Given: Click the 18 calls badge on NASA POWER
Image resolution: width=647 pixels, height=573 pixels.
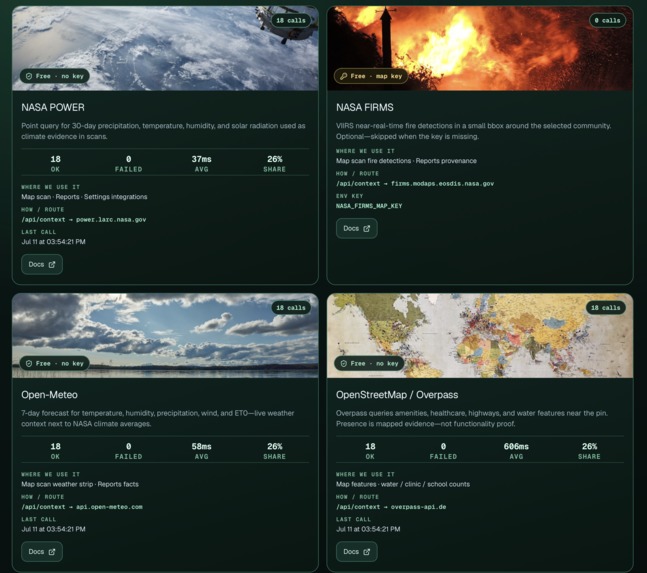Looking at the screenshot, I should [291, 20].
